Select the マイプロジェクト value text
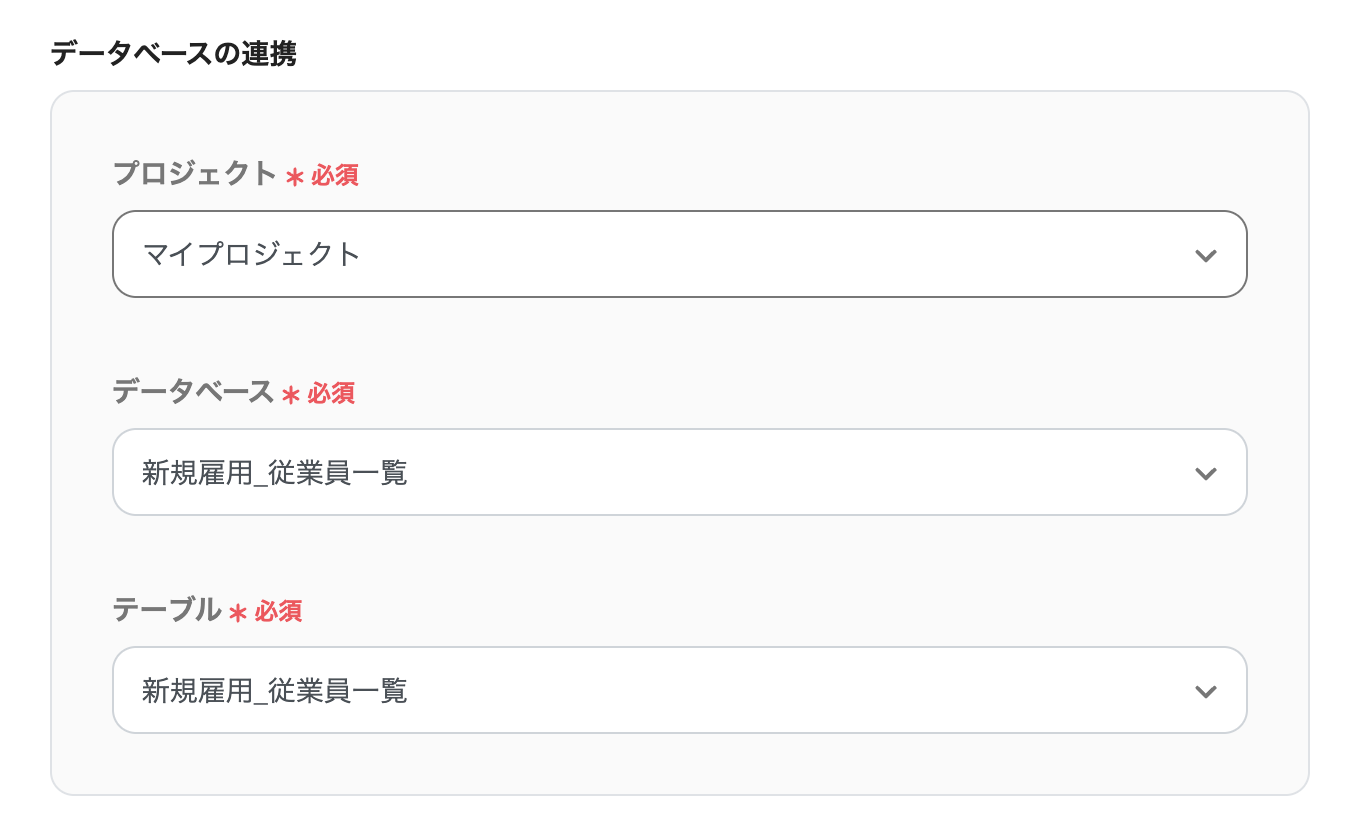This screenshot has width=1372, height=828. tap(251, 254)
